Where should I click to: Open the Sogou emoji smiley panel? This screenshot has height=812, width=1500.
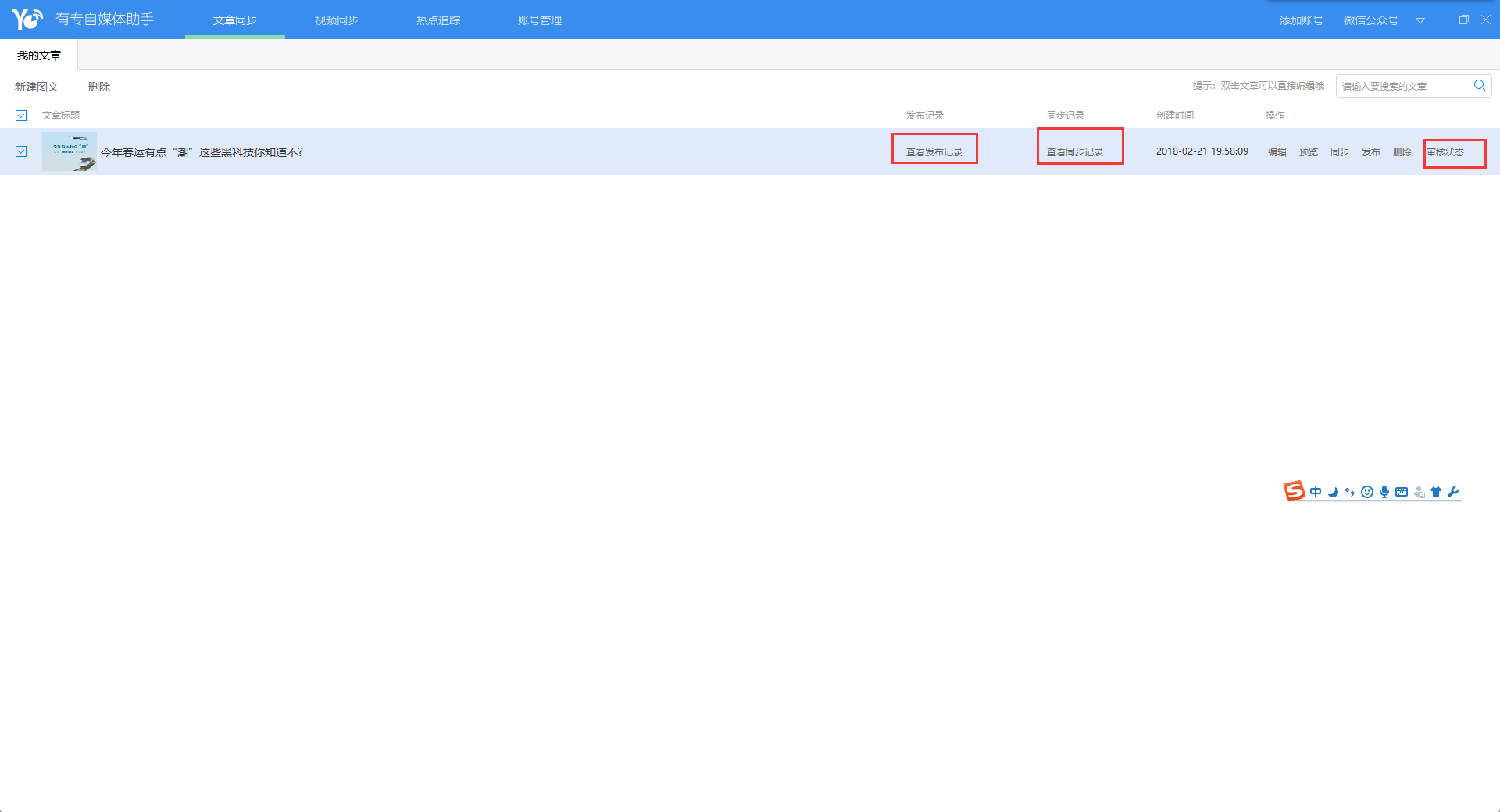pyautogui.click(x=1366, y=492)
